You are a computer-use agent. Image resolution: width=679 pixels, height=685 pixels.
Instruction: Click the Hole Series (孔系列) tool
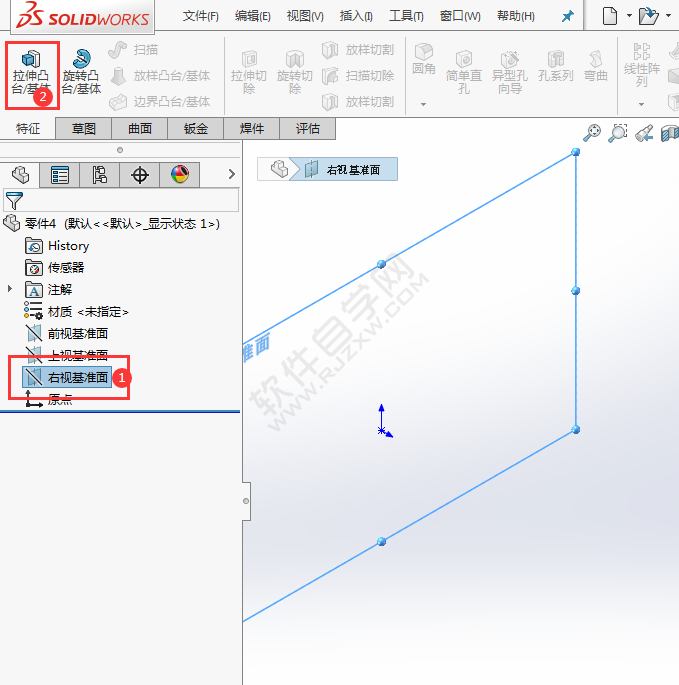click(x=555, y=67)
